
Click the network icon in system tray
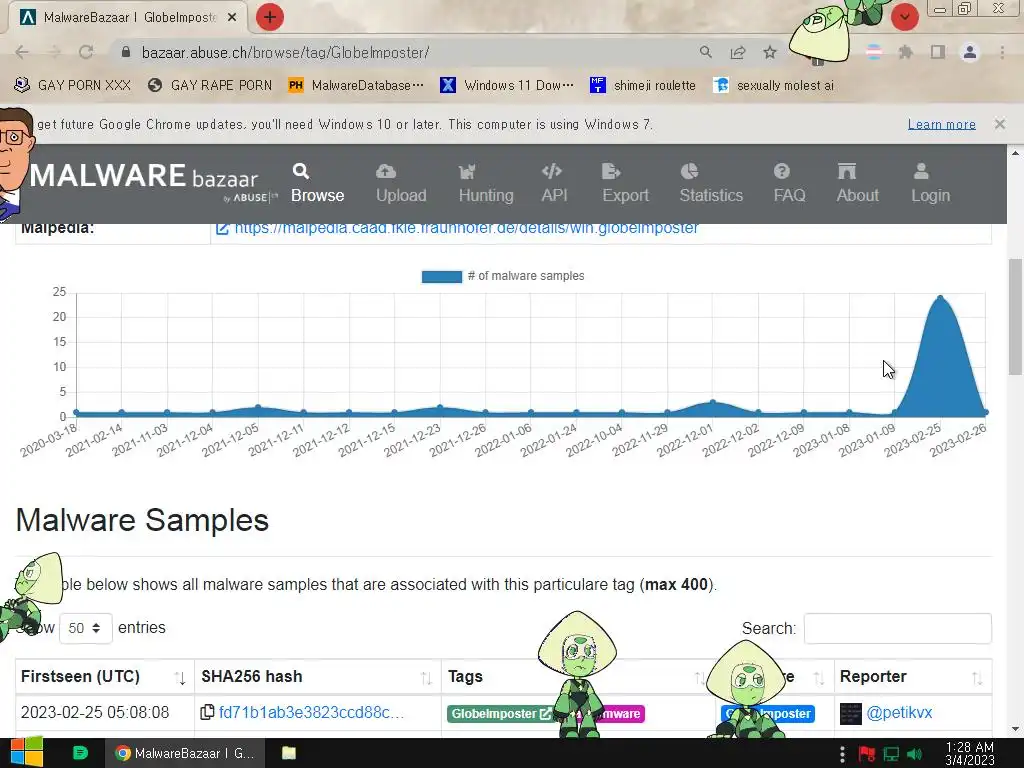click(891, 754)
